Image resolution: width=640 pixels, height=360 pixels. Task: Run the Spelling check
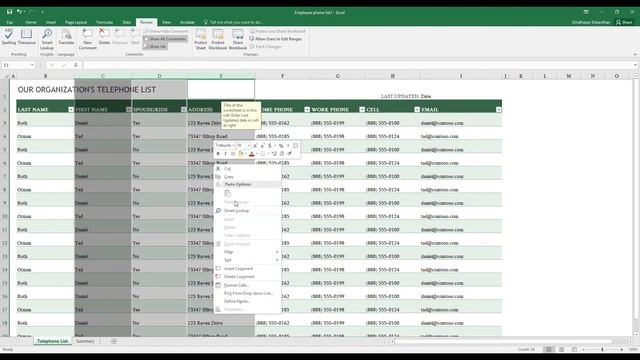[x=9, y=37]
